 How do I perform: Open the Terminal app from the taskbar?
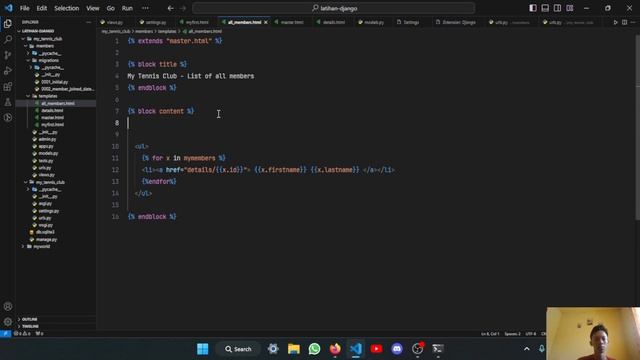click(x=438, y=349)
